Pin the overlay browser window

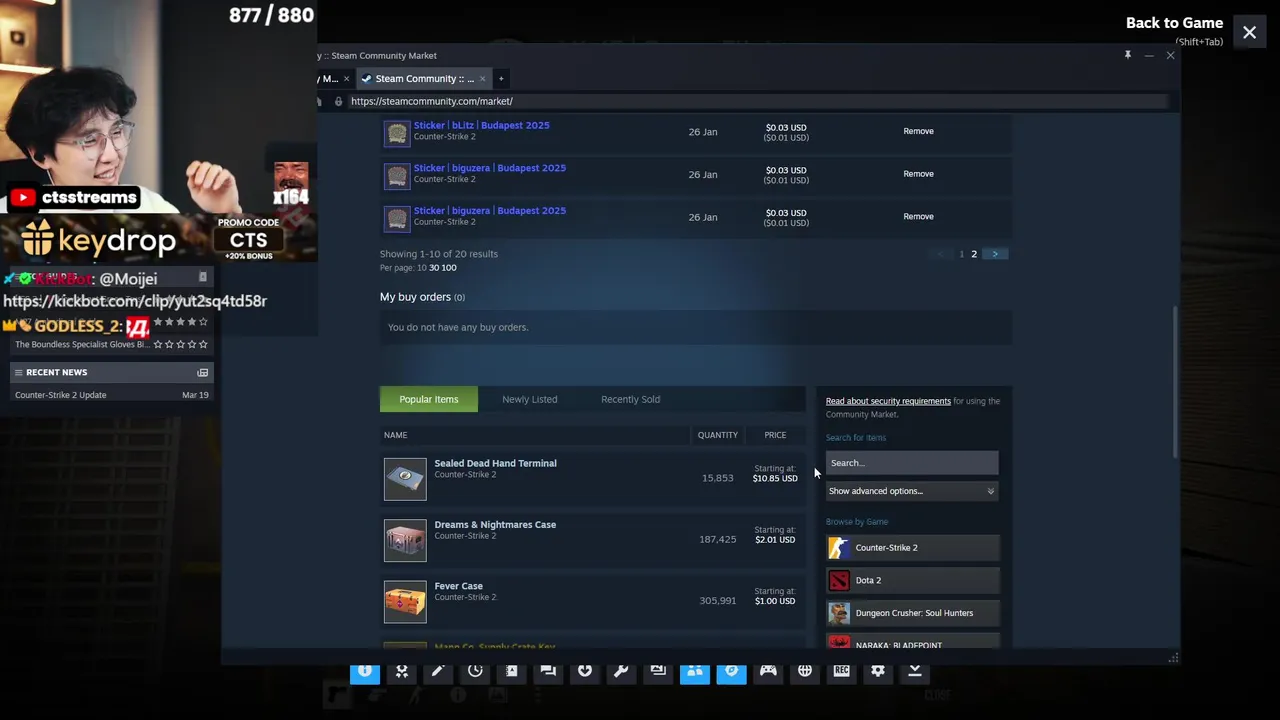click(x=1128, y=55)
